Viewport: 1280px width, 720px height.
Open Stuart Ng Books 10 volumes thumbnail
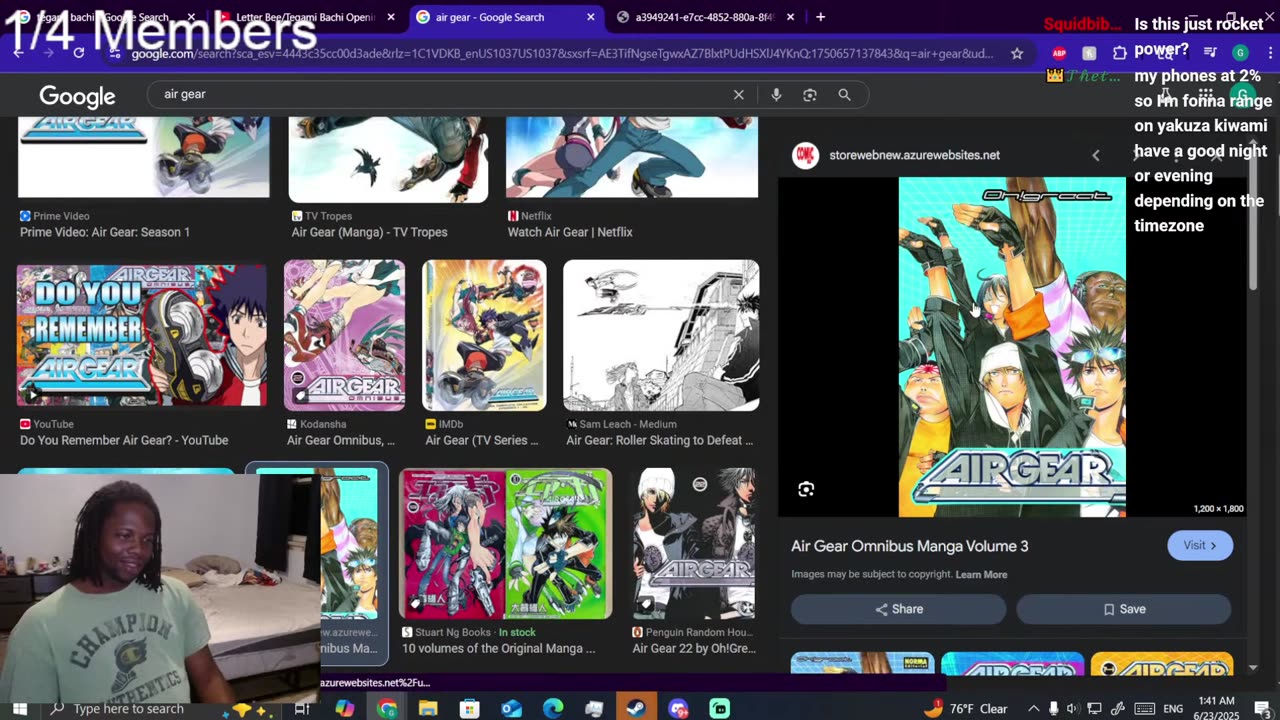(505, 544)
